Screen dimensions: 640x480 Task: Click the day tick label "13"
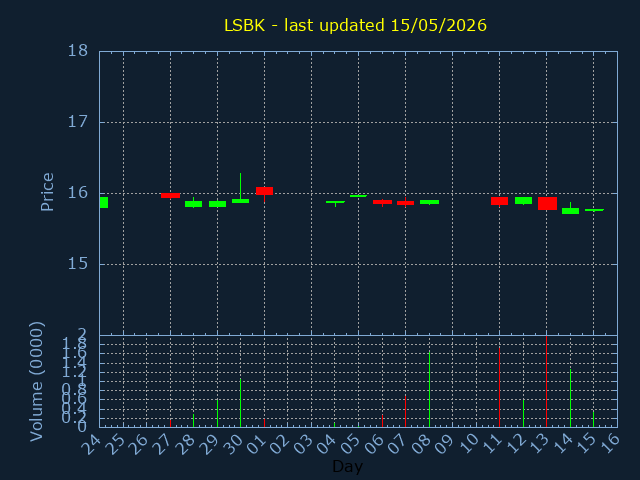(x=538, y=444)
